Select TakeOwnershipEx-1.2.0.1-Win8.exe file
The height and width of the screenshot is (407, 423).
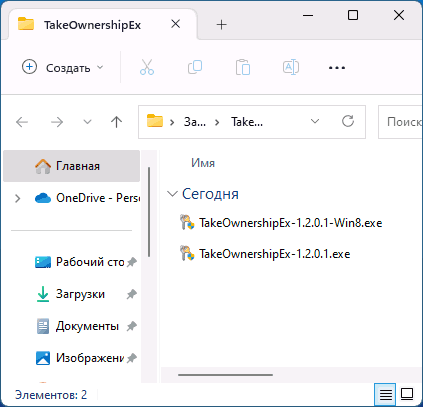click(x=281, y=223)
